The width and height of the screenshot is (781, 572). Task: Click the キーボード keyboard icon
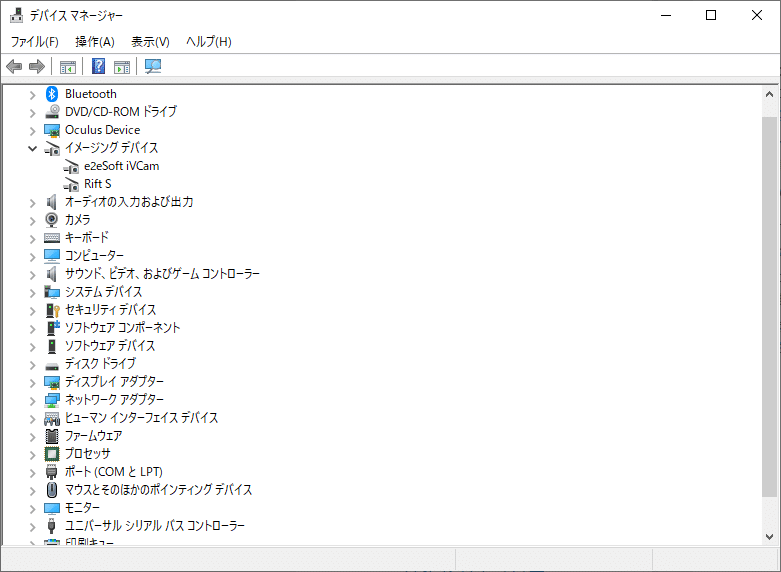pos(52,238)
